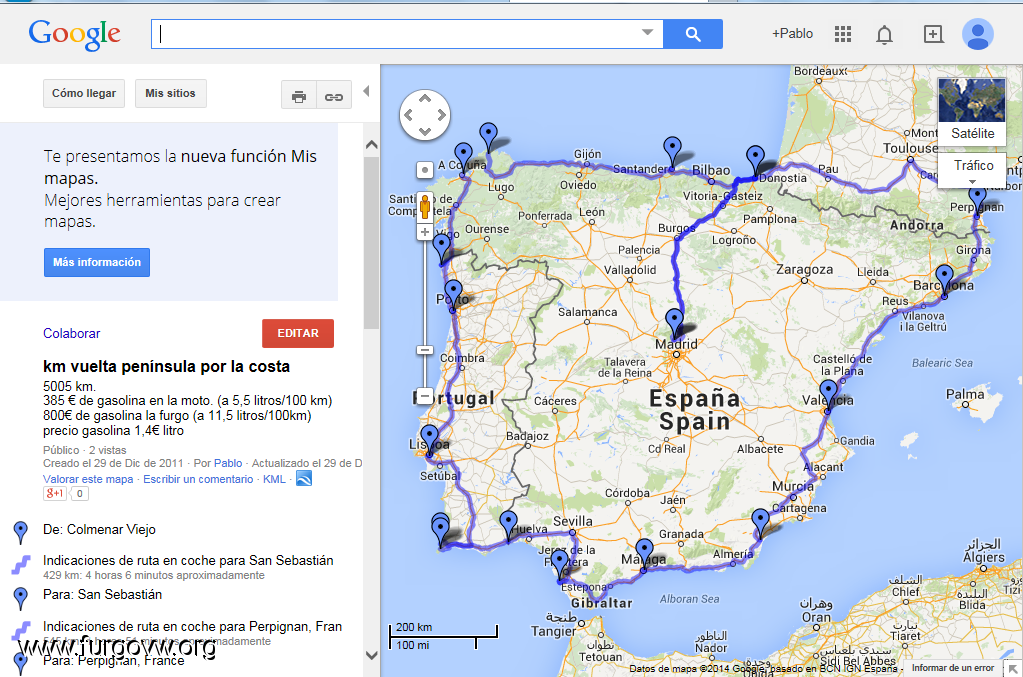Collapse the overview map corner arrow
Screen dimensions: 1023x677
click(1013, 669)
